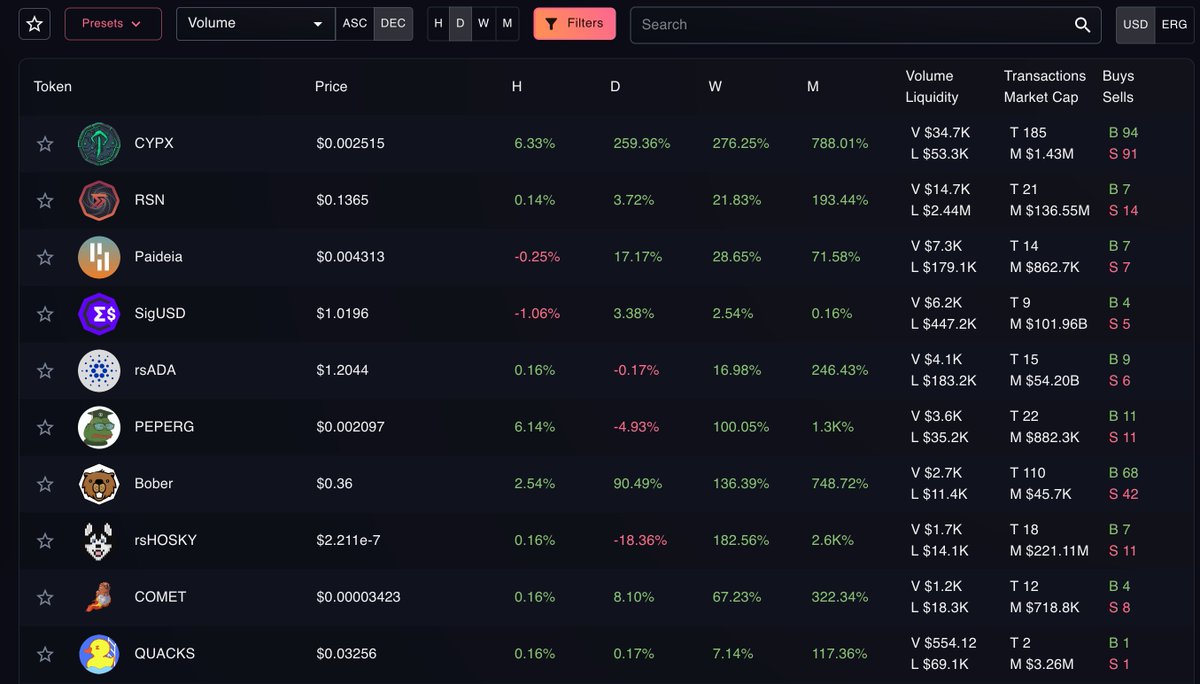Open the Filters button
This screenshot has height=684, width=1200.
click(575, 24)
